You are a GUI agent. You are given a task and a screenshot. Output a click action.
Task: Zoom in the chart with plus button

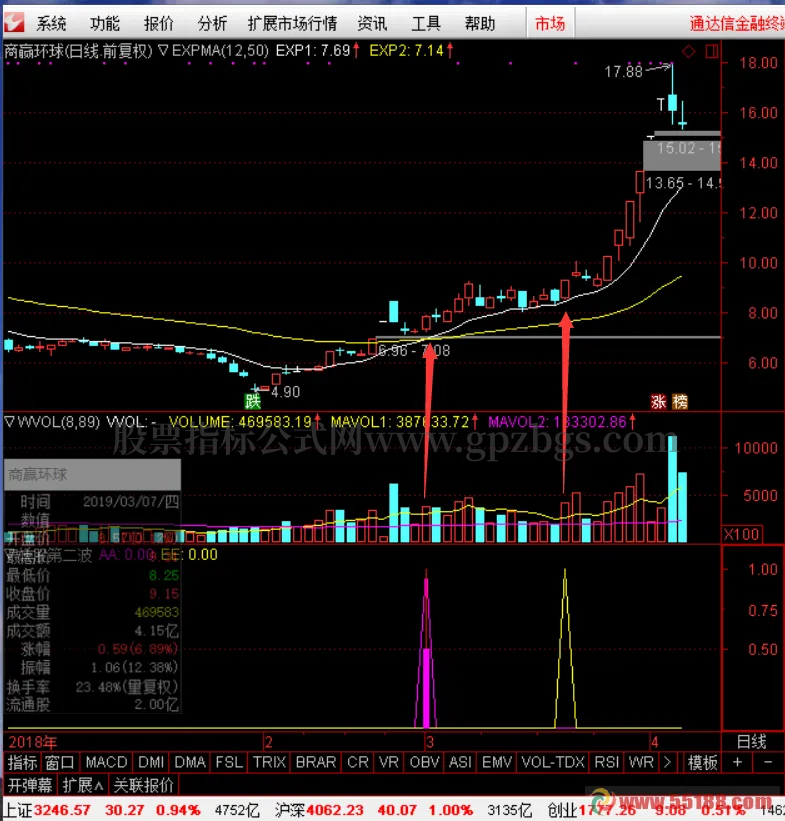tap(739, 762)
